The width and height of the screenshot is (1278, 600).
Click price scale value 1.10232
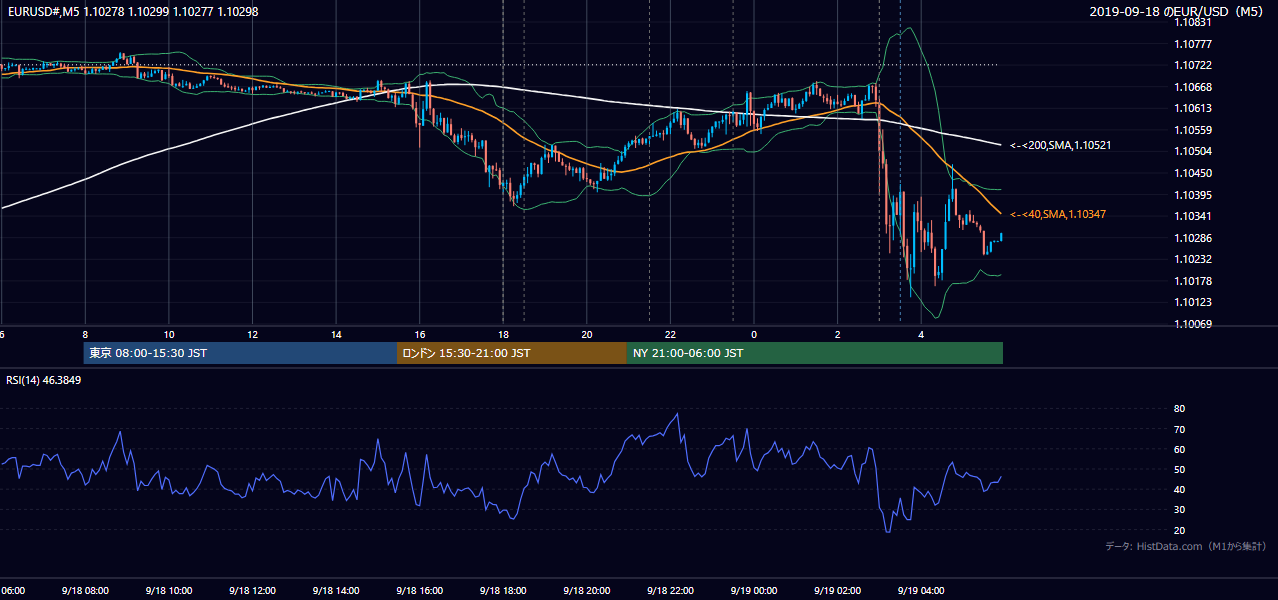click(x=1195, y=259)
